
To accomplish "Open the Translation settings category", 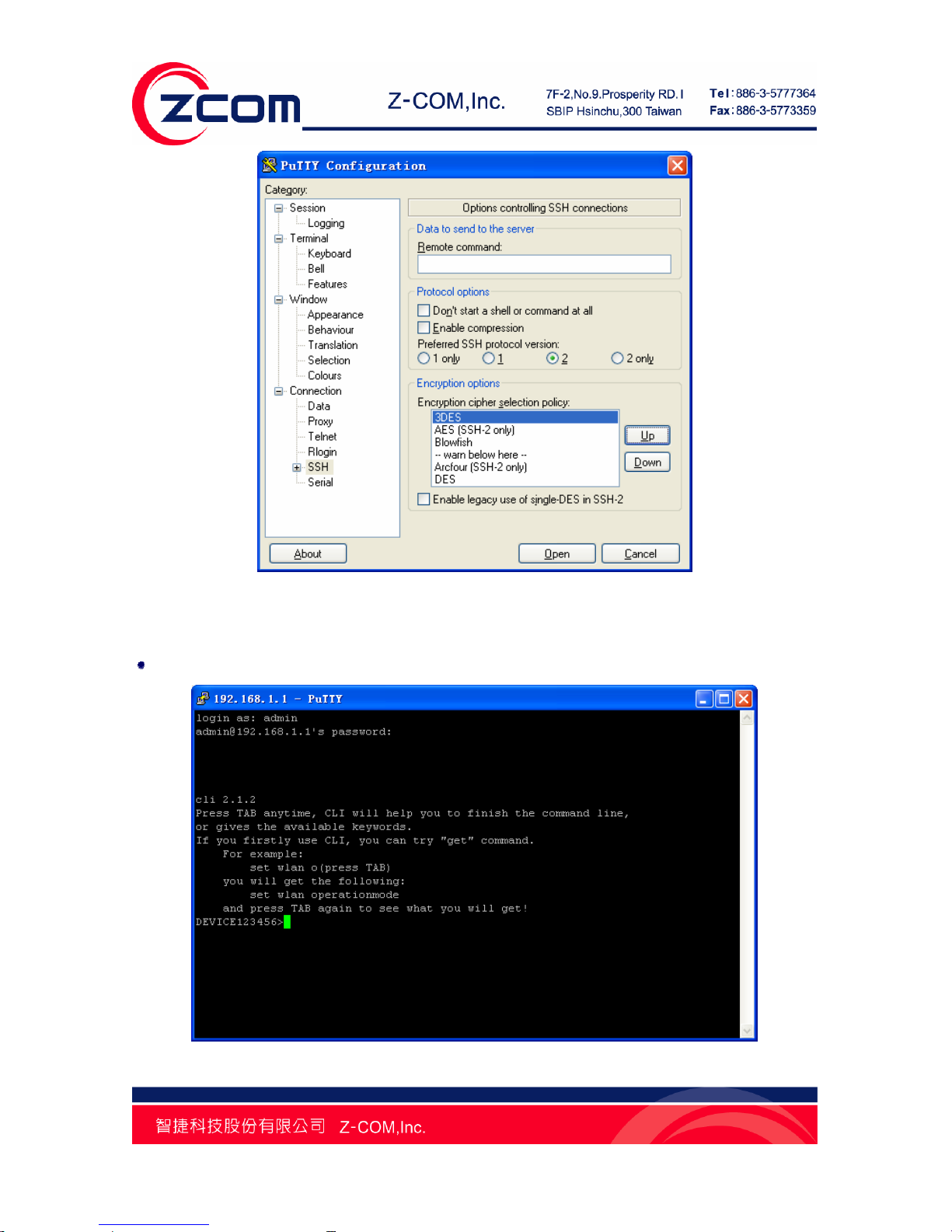I will pyautogui.click(x=333, y=344).
